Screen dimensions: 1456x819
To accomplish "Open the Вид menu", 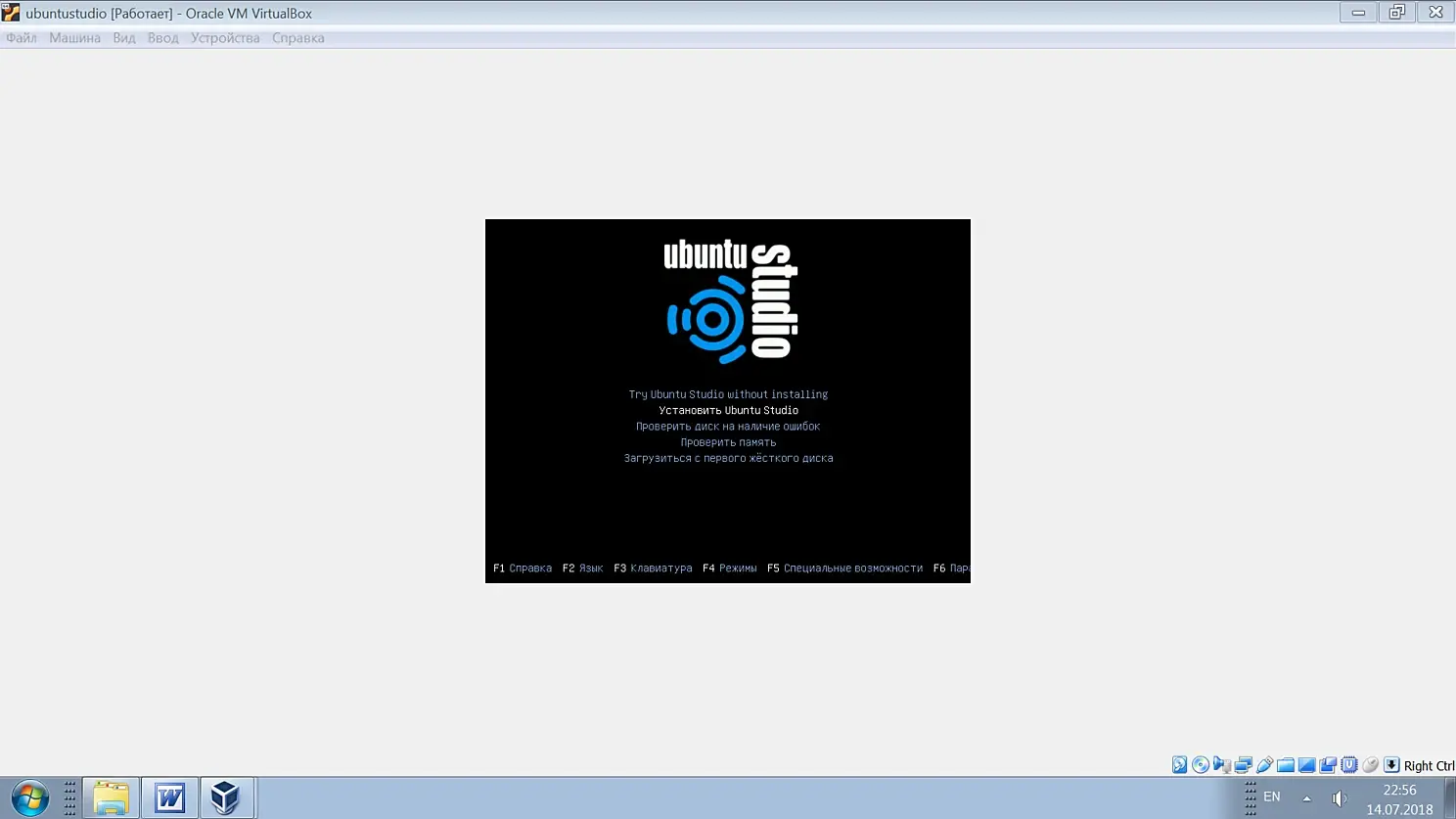I will (124, 38).
